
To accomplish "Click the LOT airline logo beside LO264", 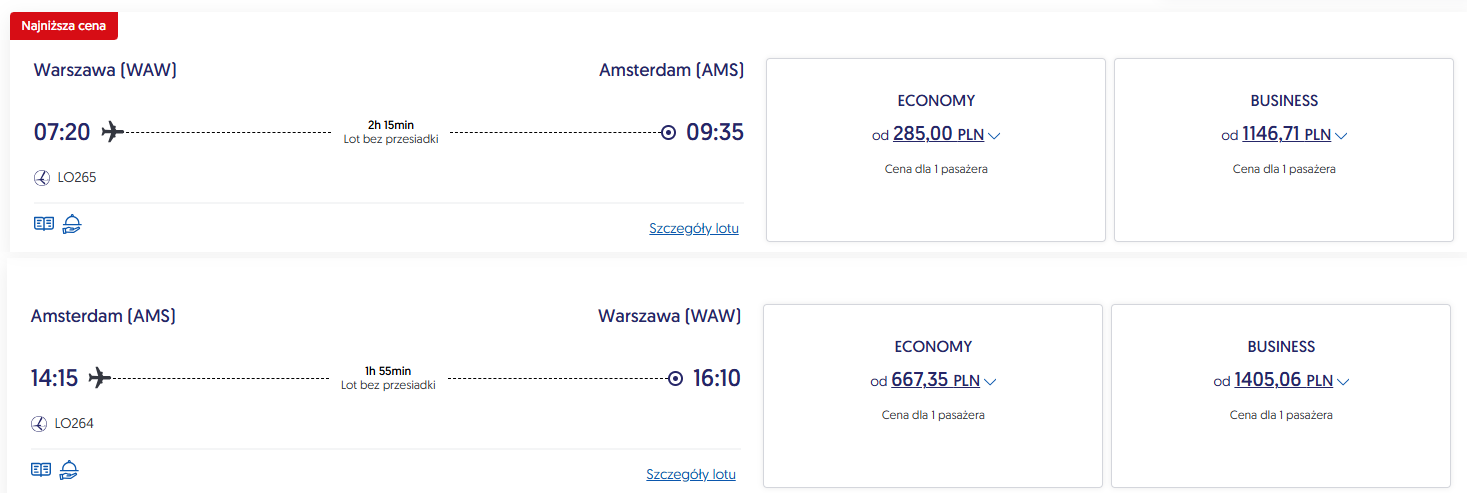I will tap(39, 423).
